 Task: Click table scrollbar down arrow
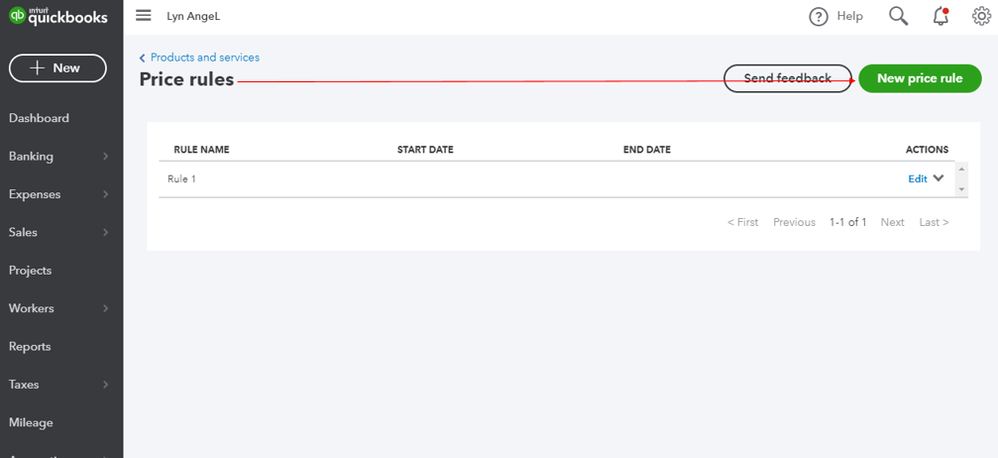click(x=961, y=190)
